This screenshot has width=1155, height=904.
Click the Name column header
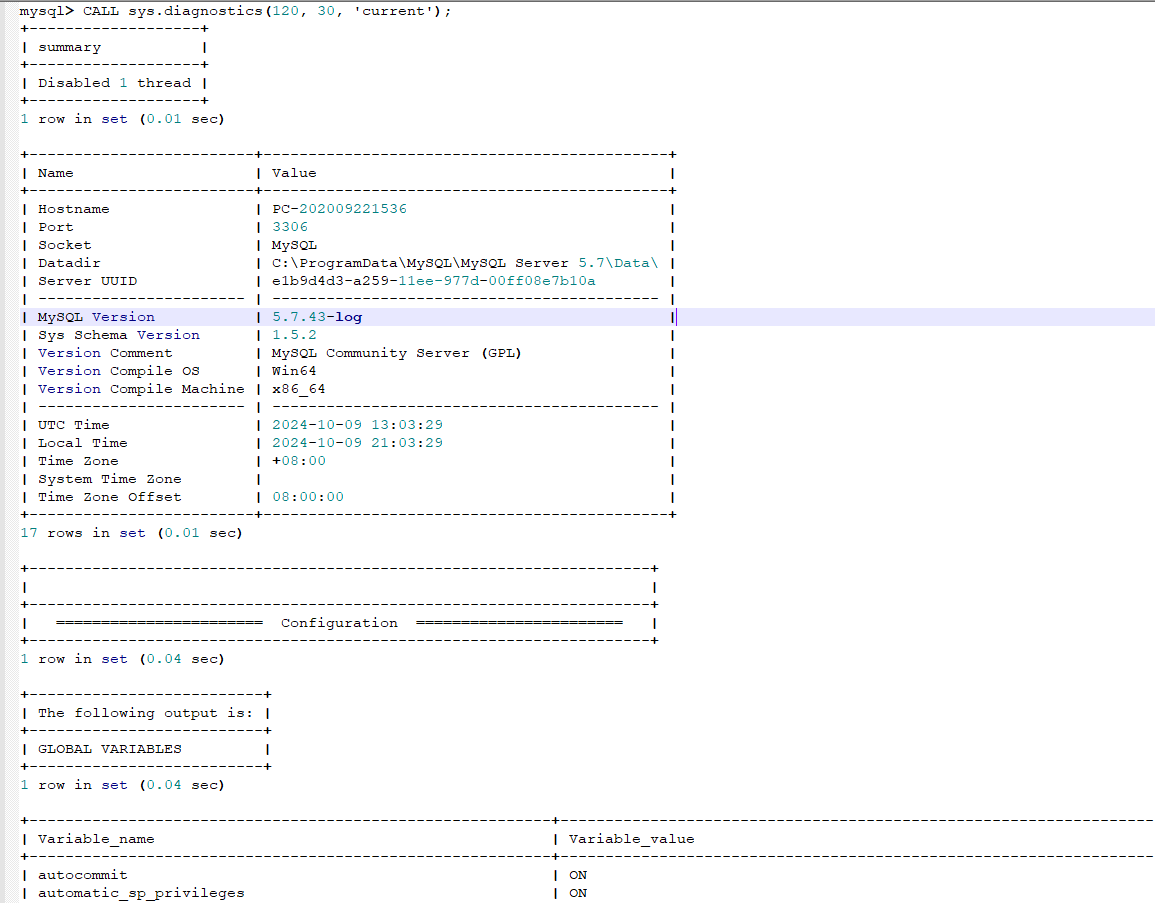[x=56, y=173]
